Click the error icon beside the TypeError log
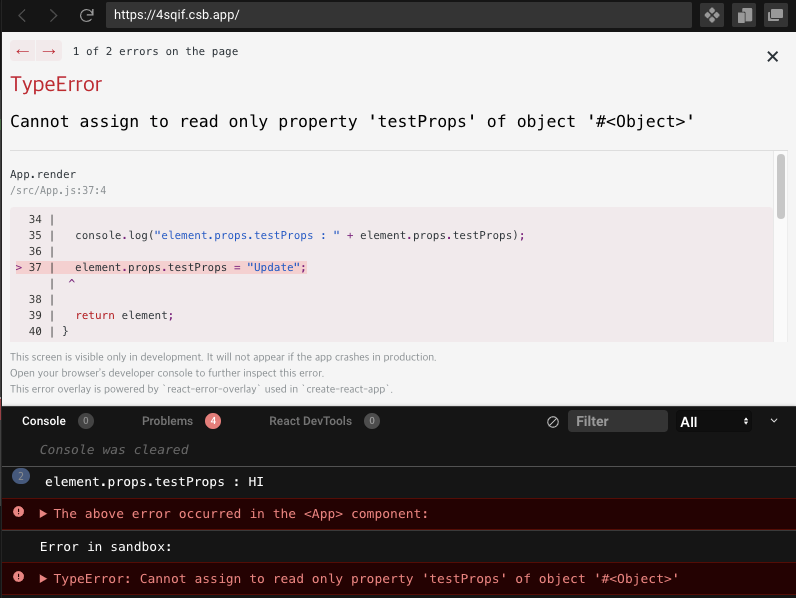Screen dimensions: 796x598 [x=18, y=577]
